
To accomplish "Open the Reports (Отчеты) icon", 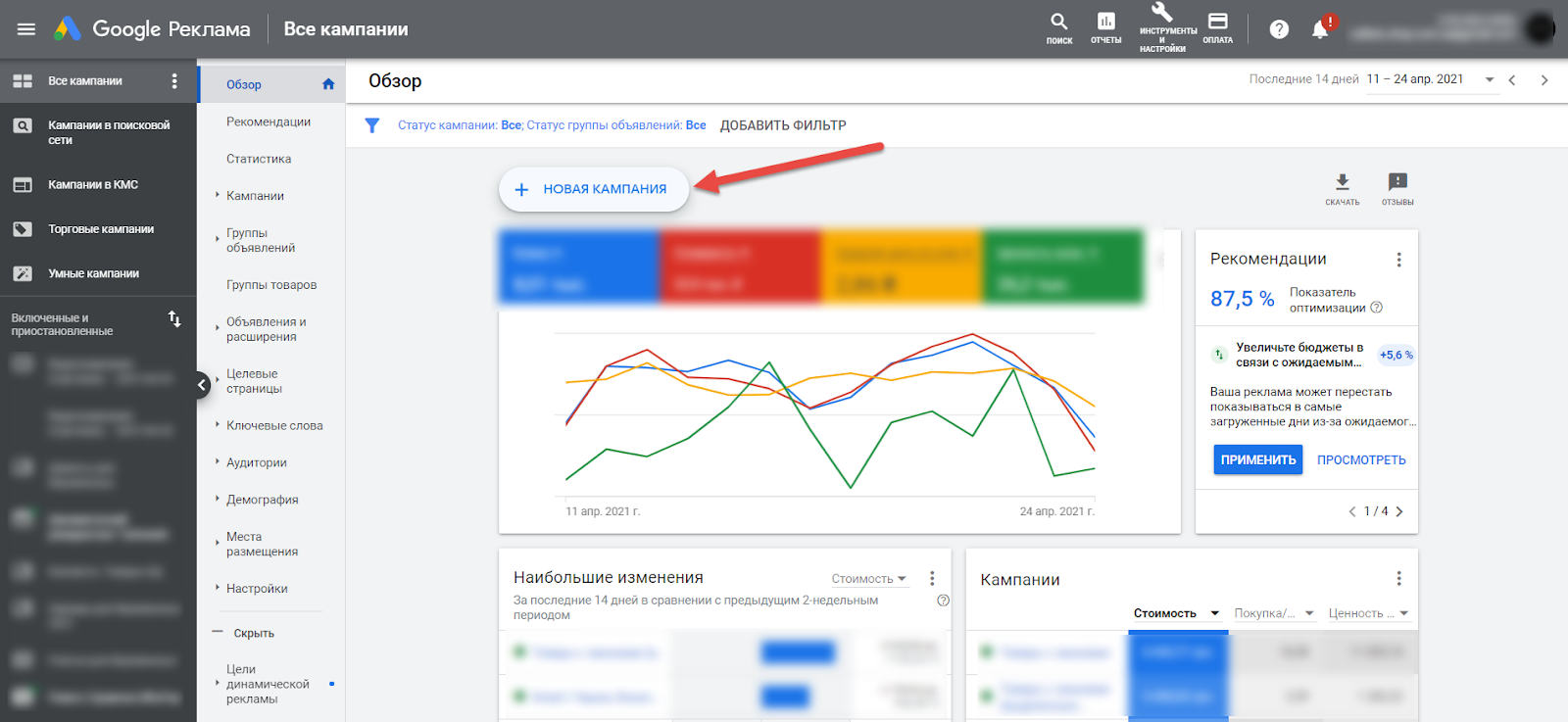I will point(1105,24).
